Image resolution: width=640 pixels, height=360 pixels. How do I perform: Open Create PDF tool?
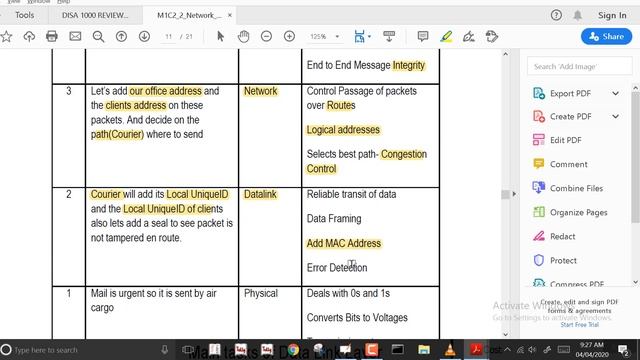pos(570,117)
